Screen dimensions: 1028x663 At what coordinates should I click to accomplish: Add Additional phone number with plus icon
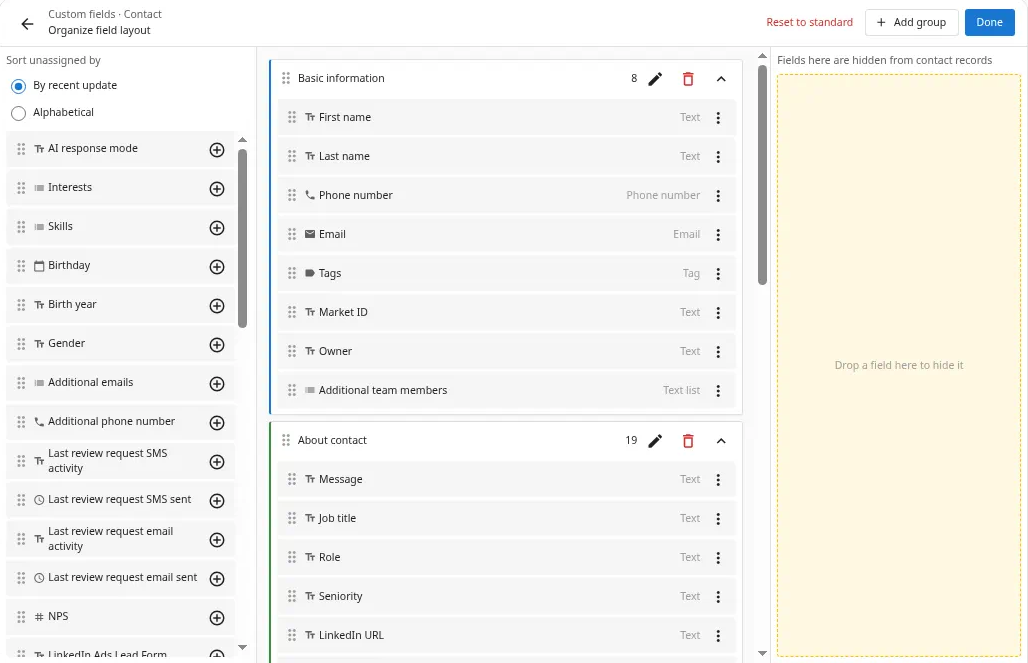pyautogui.click(x=217, y=423)
